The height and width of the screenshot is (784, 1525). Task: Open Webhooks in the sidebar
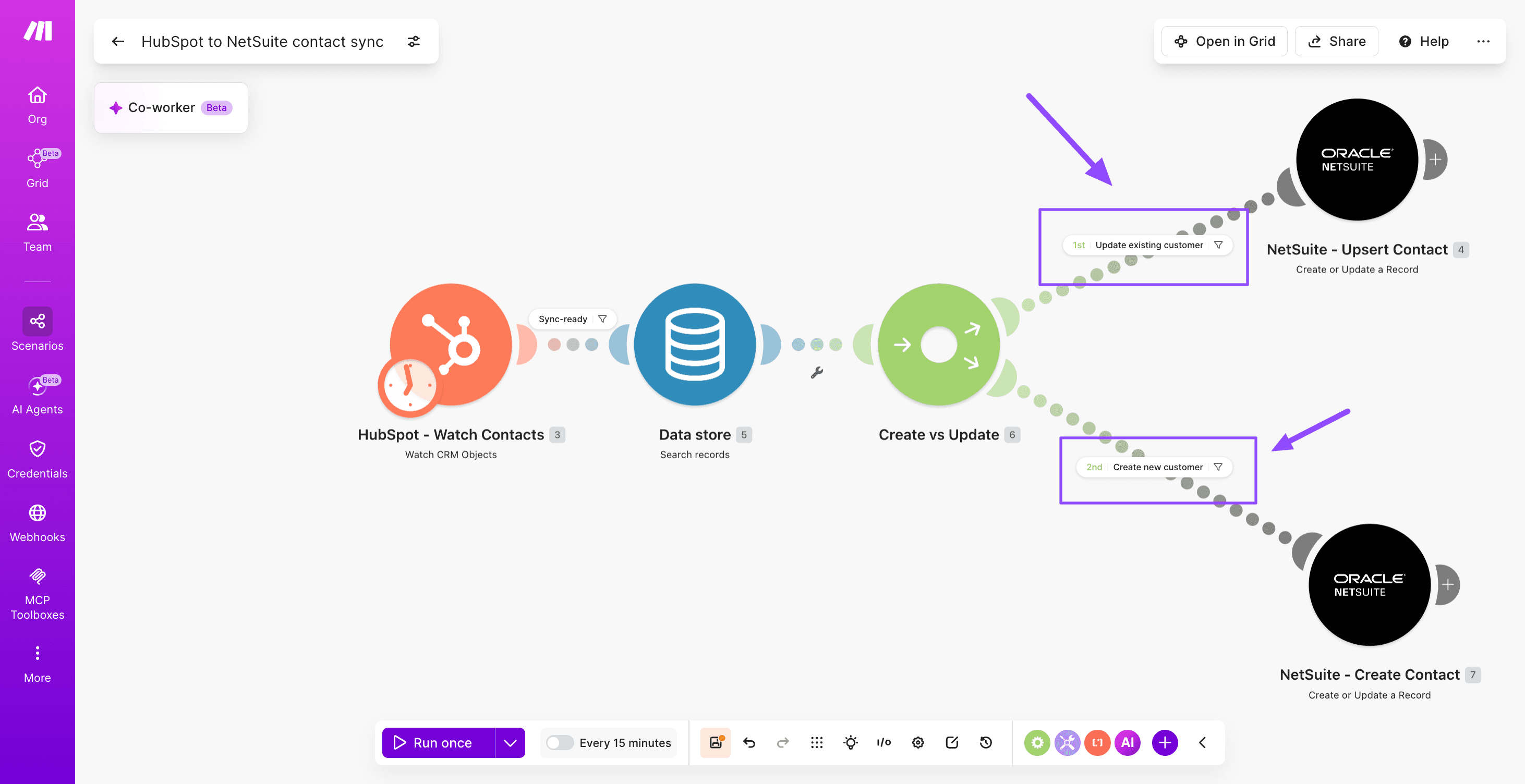click(x=38, y=523)
